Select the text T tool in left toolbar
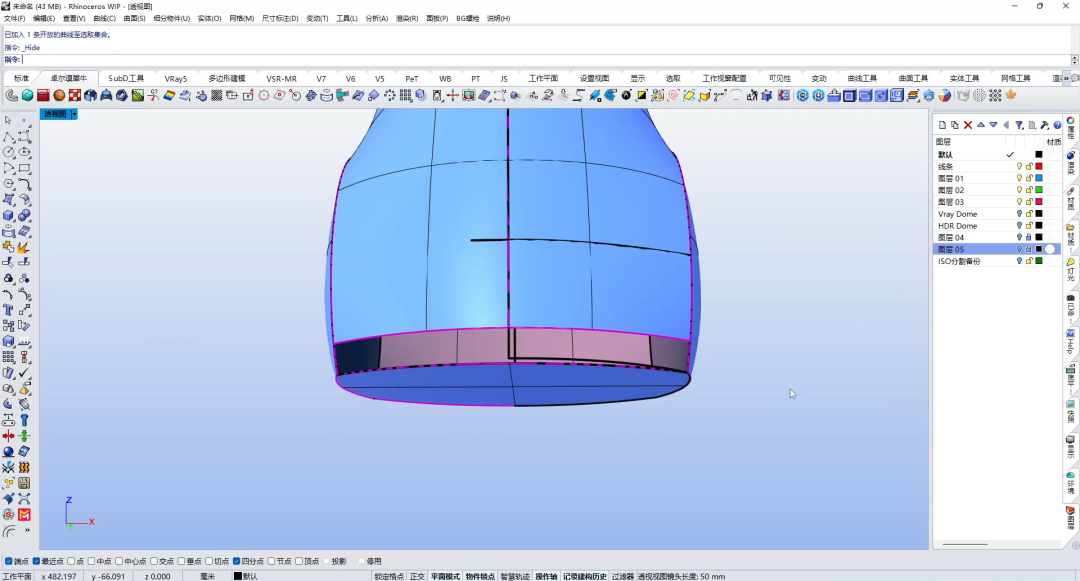 click(8, 310)
